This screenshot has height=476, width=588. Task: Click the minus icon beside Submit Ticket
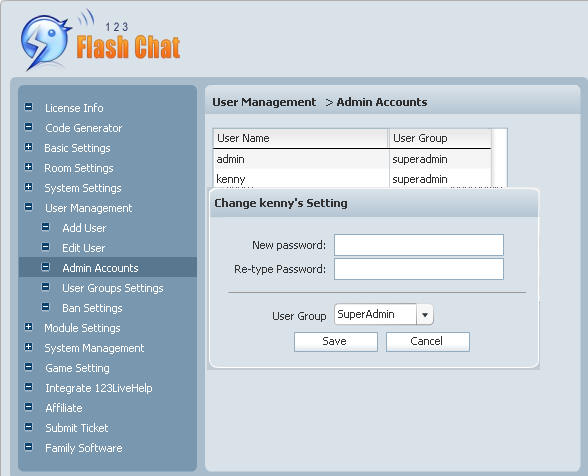point(28,427)
